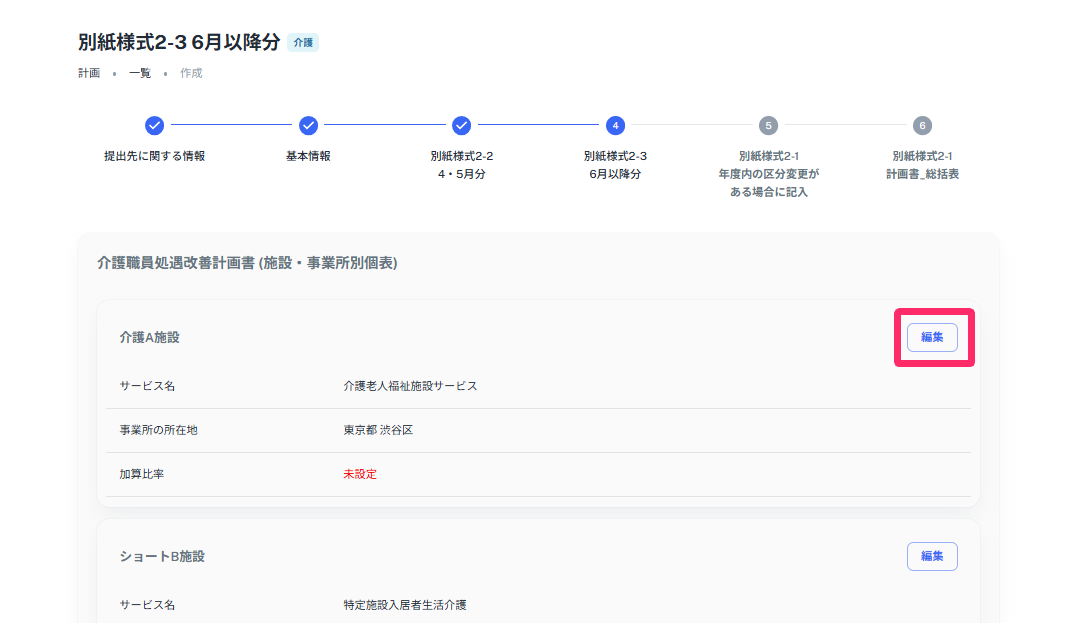Click the checkmark icon above 提出先に関する情報
This screenshot has height=623, width=1071.
154,126
